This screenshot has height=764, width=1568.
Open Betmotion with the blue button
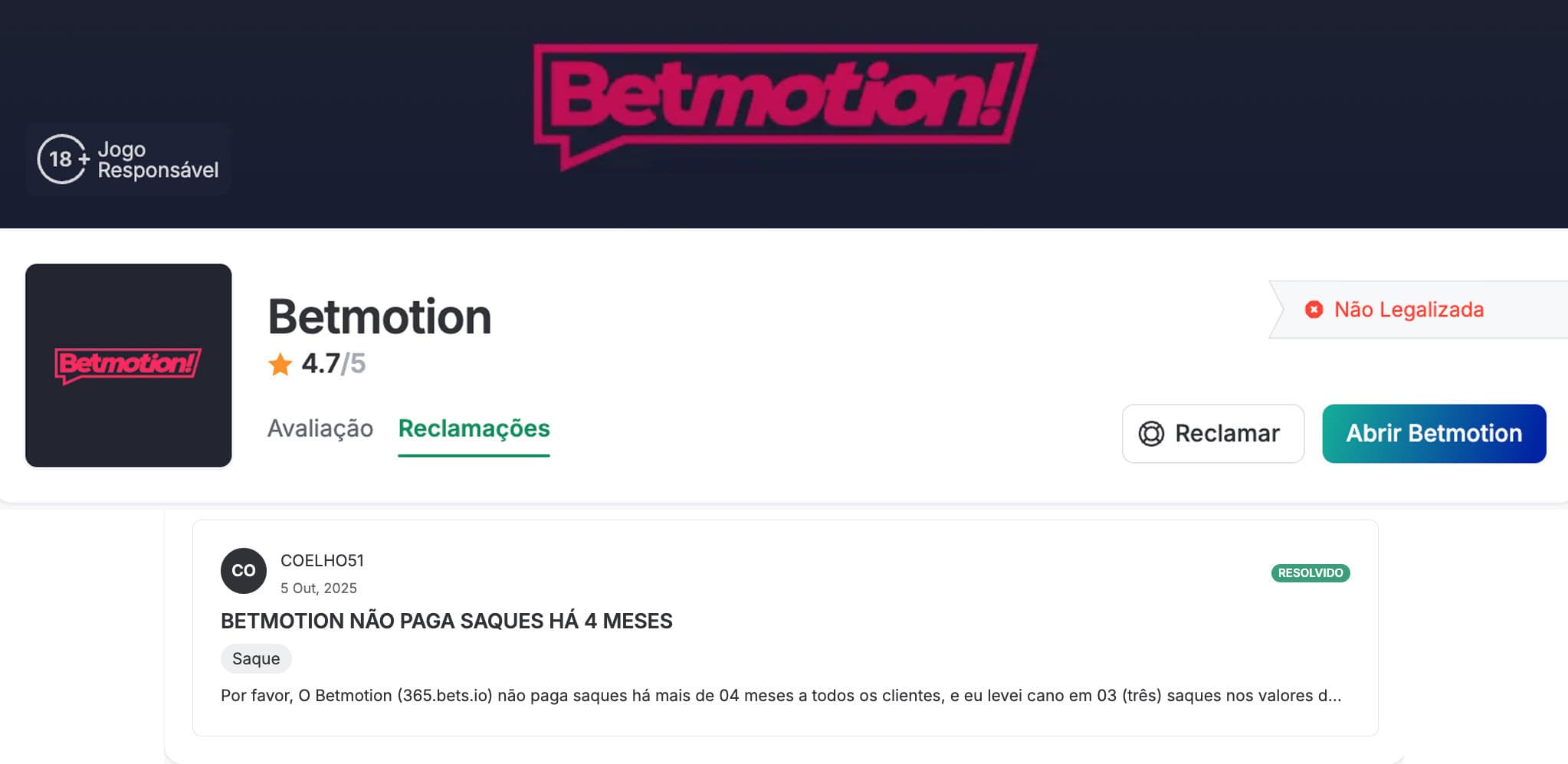click(1433, 434)
